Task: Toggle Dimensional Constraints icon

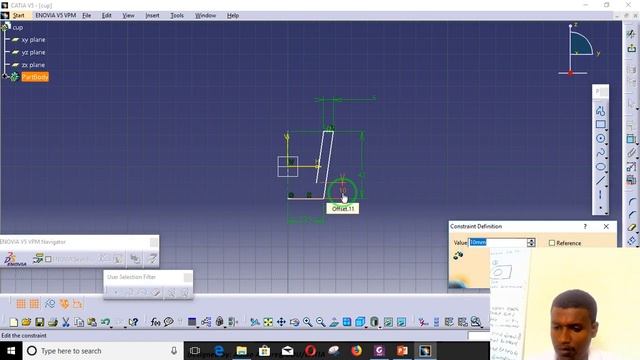Action: coord(78,303)
